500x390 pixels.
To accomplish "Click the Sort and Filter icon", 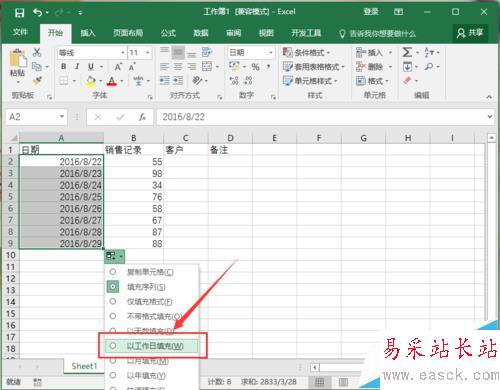I will 429,52.
